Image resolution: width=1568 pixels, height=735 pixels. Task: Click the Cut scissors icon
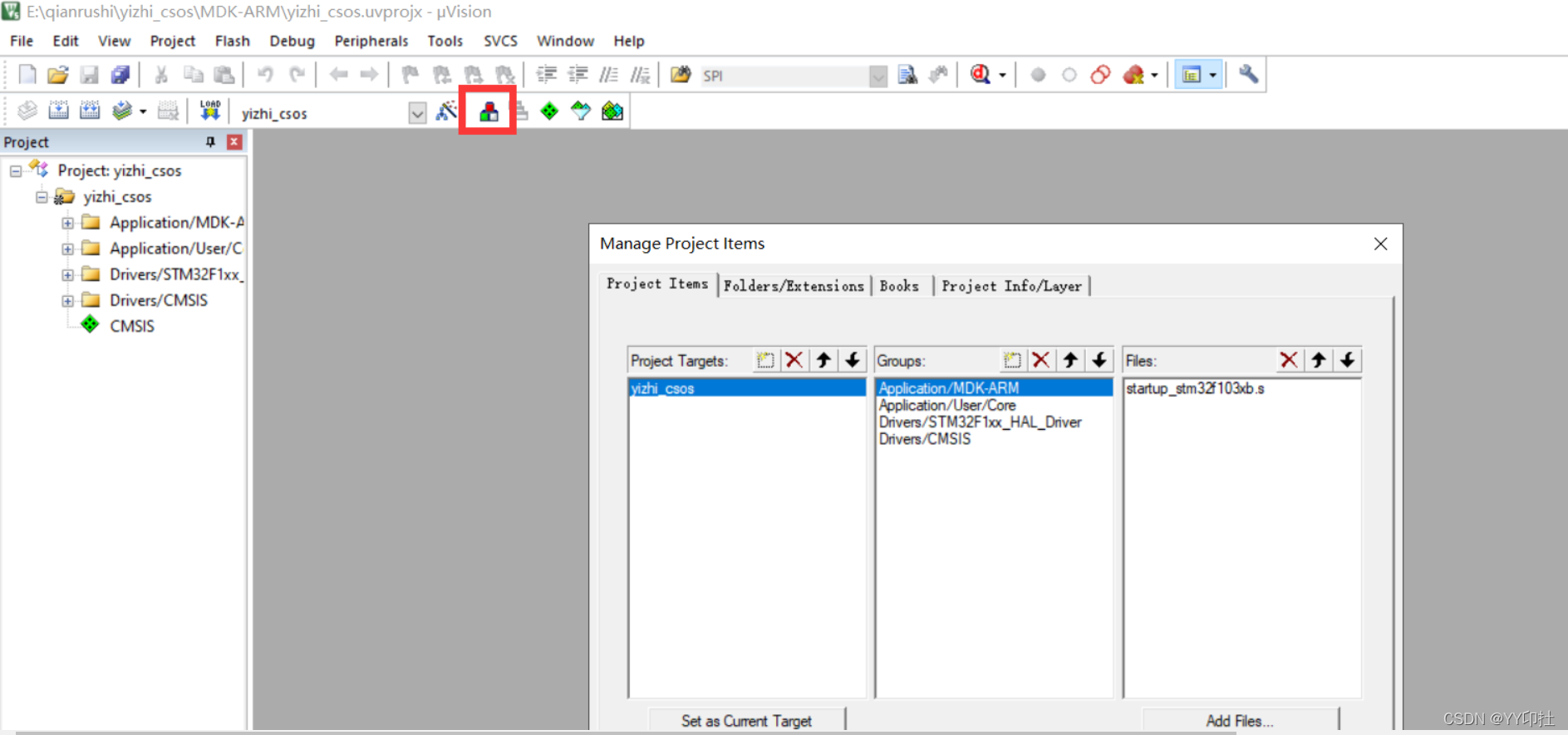161,75
